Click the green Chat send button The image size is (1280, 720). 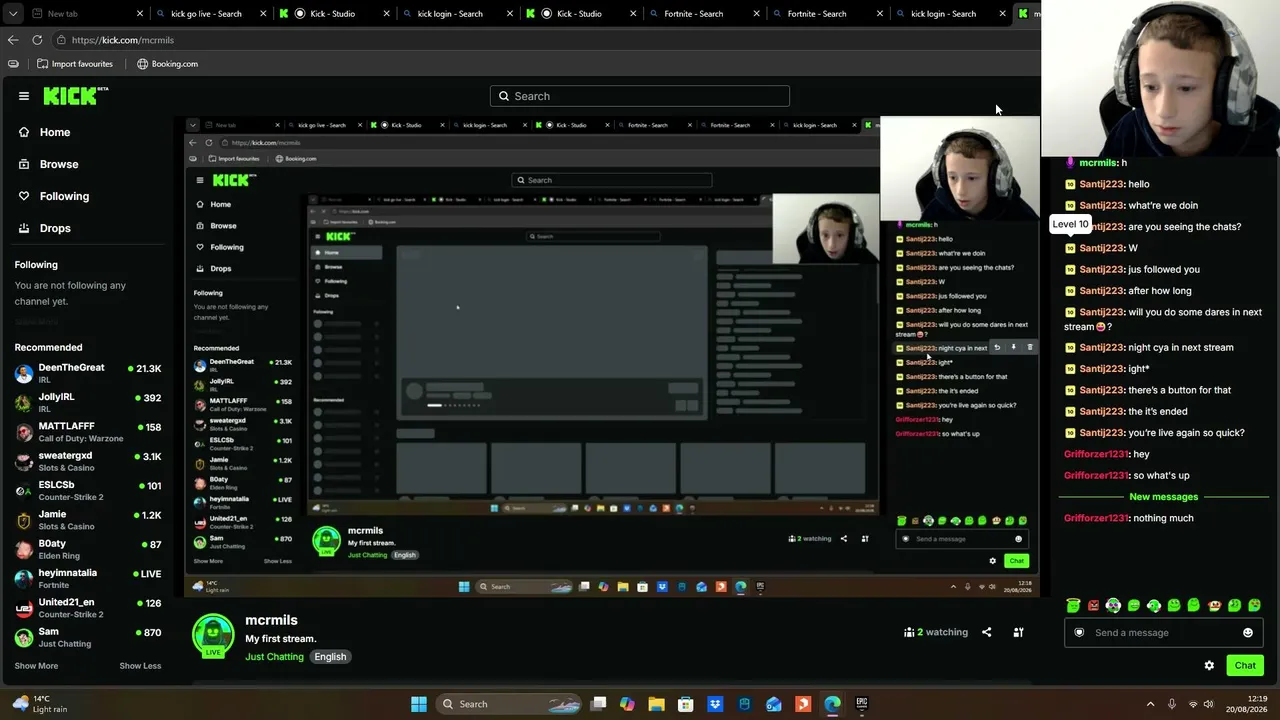point(1245,665)
